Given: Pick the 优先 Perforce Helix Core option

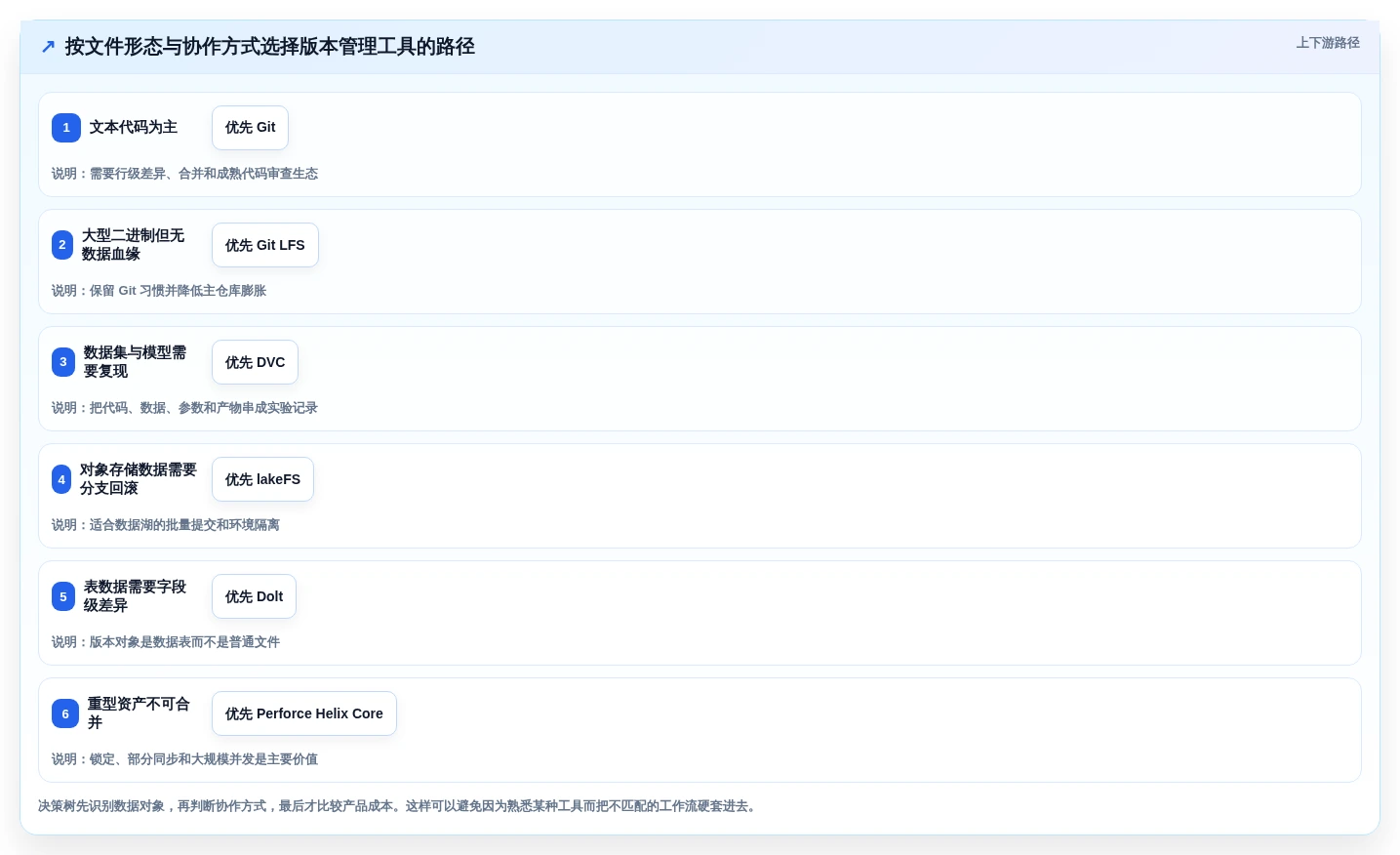Looking at the screenshot, I should (304, 713).
